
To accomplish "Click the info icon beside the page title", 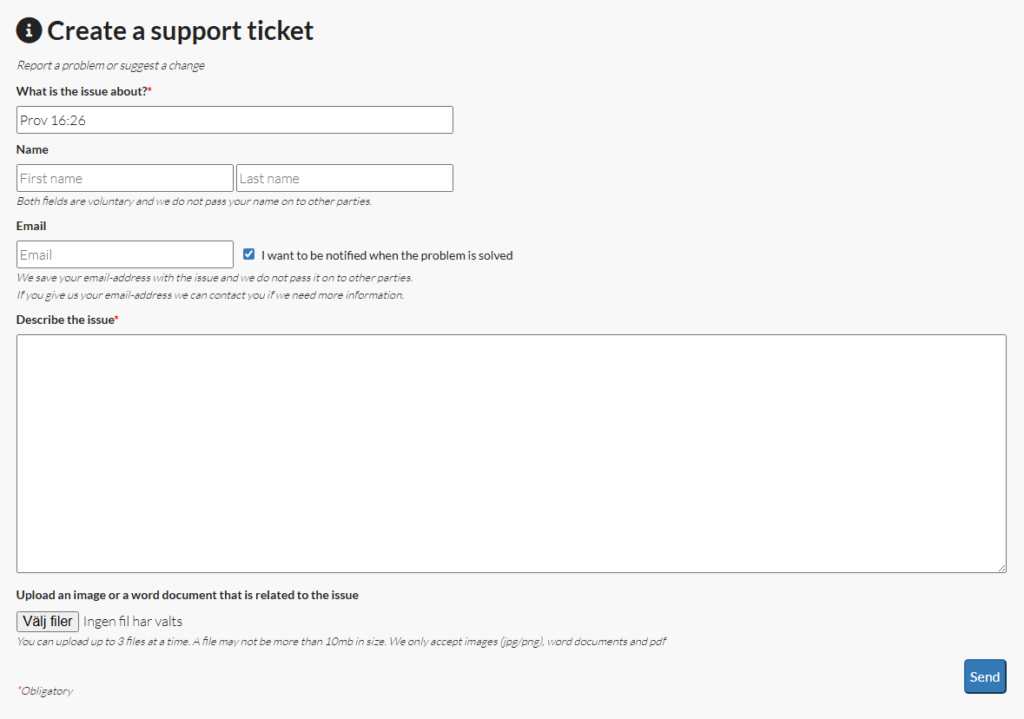I will coord(29,30).
